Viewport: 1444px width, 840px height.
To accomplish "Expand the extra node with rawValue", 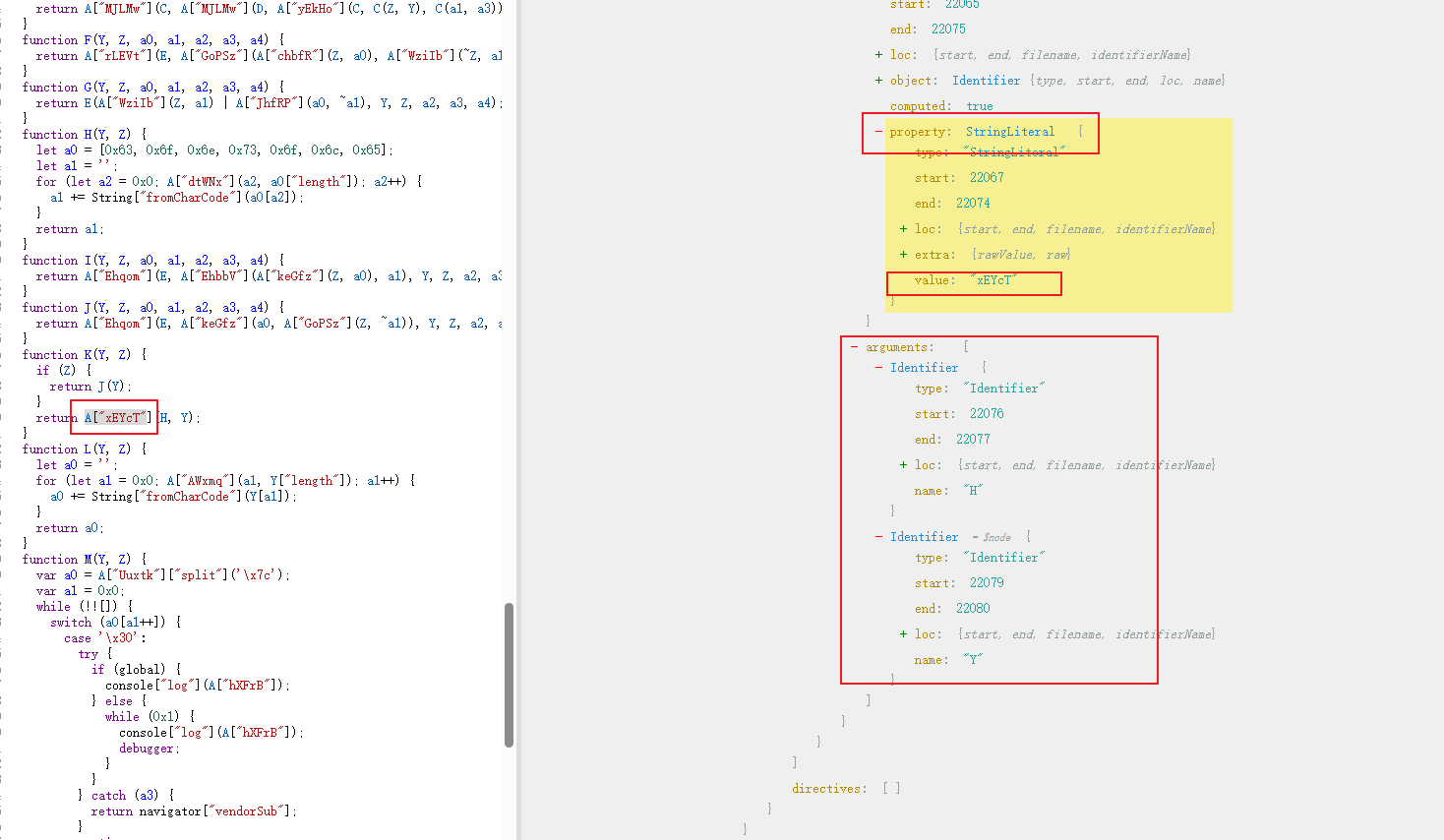I will (x=903, y=255).
